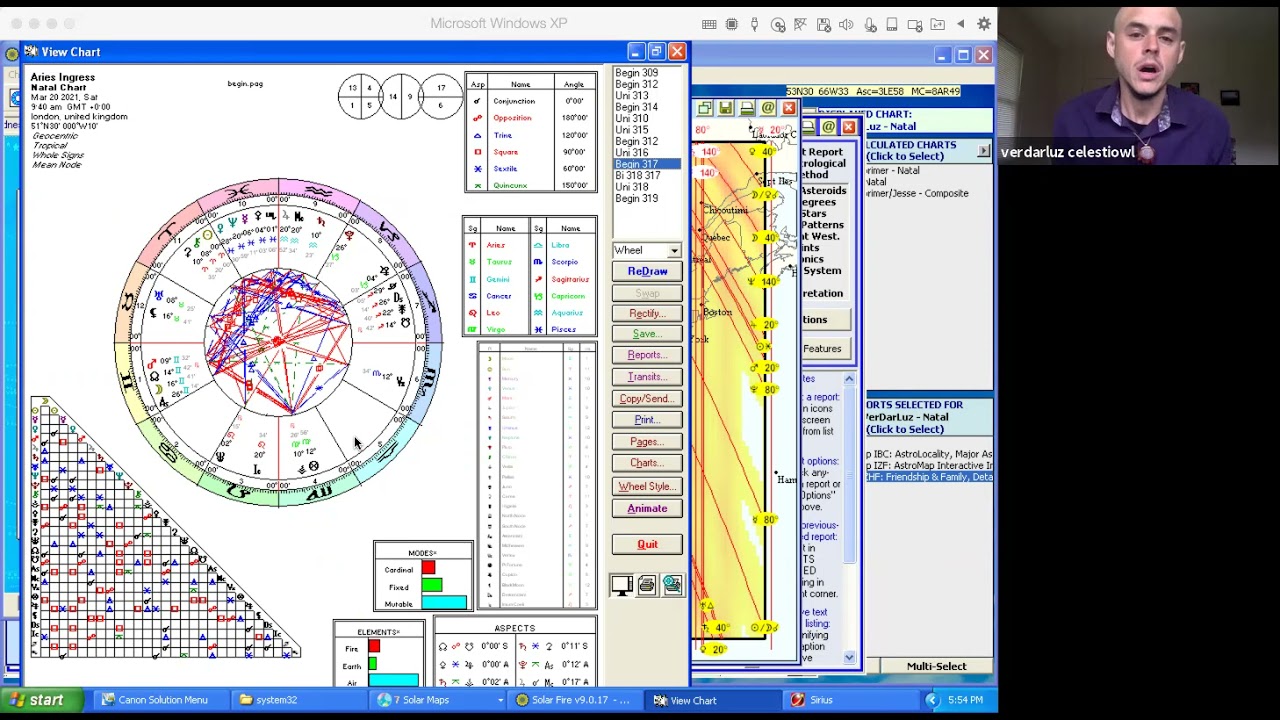Click the network icon in the VM bar
Image resolution: width=1280 pixels, height=720 pixels.
(x=801, y=24)
